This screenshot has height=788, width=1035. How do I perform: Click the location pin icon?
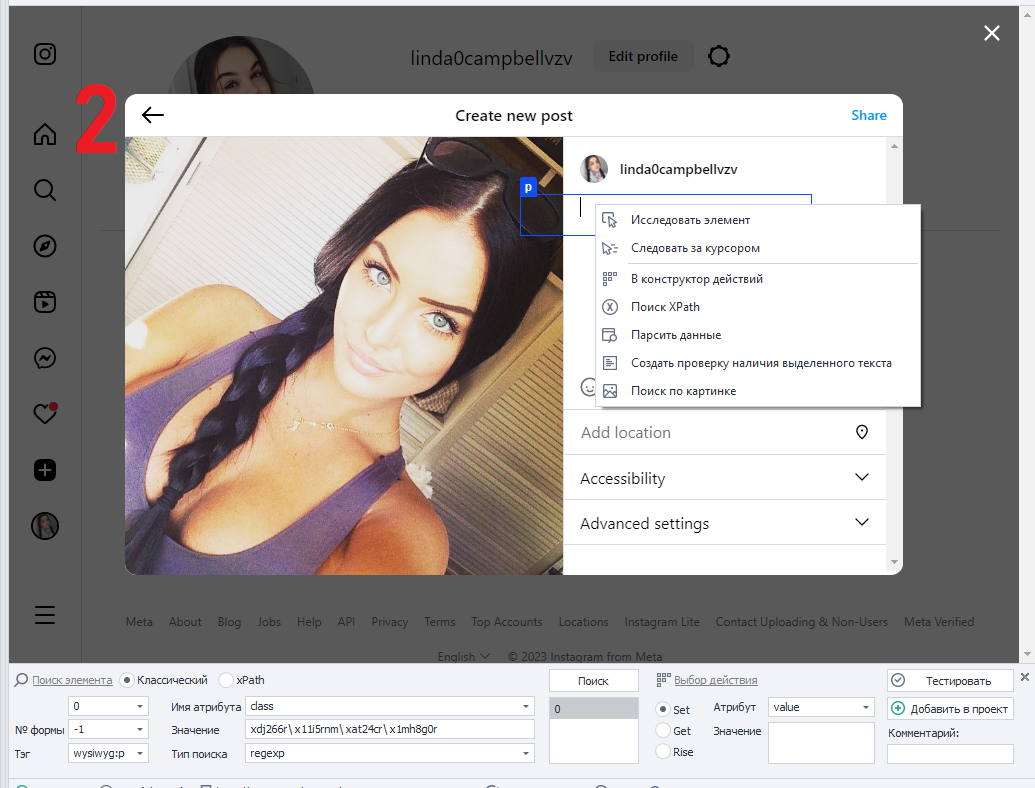coord(861,432)
